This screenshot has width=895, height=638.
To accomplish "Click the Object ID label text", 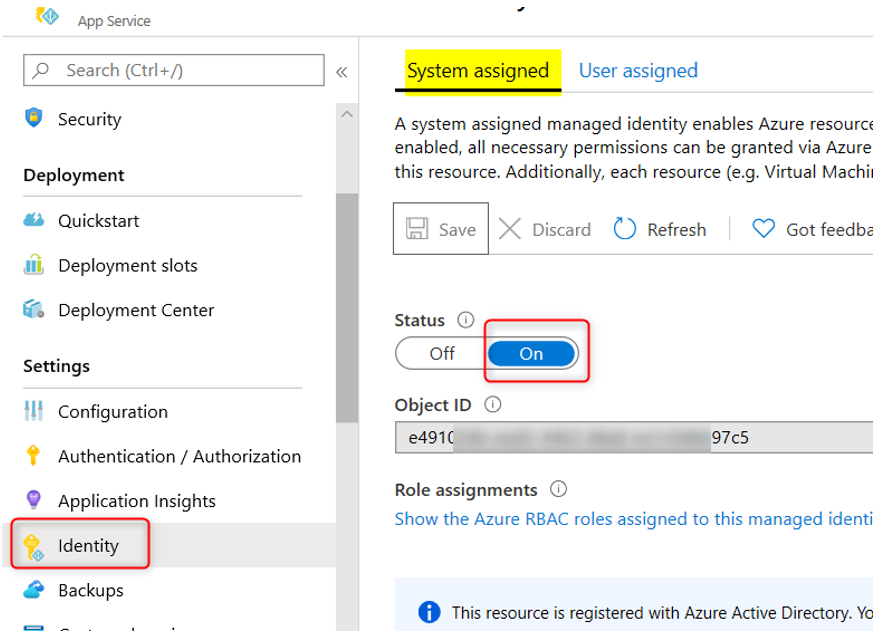I will pyautogui.click(x=433, y=405).
